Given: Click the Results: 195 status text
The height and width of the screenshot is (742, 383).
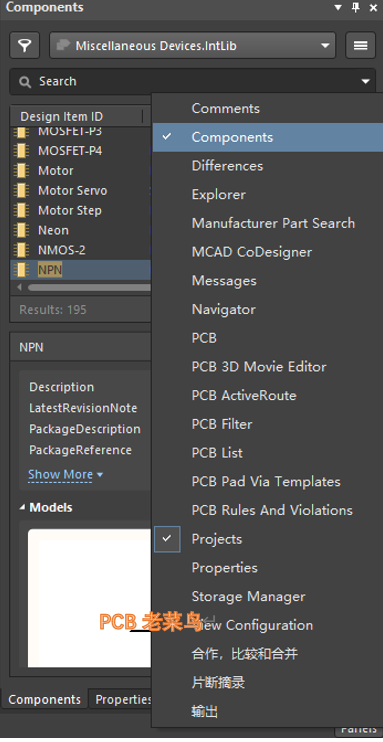Looking at the screenshot, I should pos(53,310).
